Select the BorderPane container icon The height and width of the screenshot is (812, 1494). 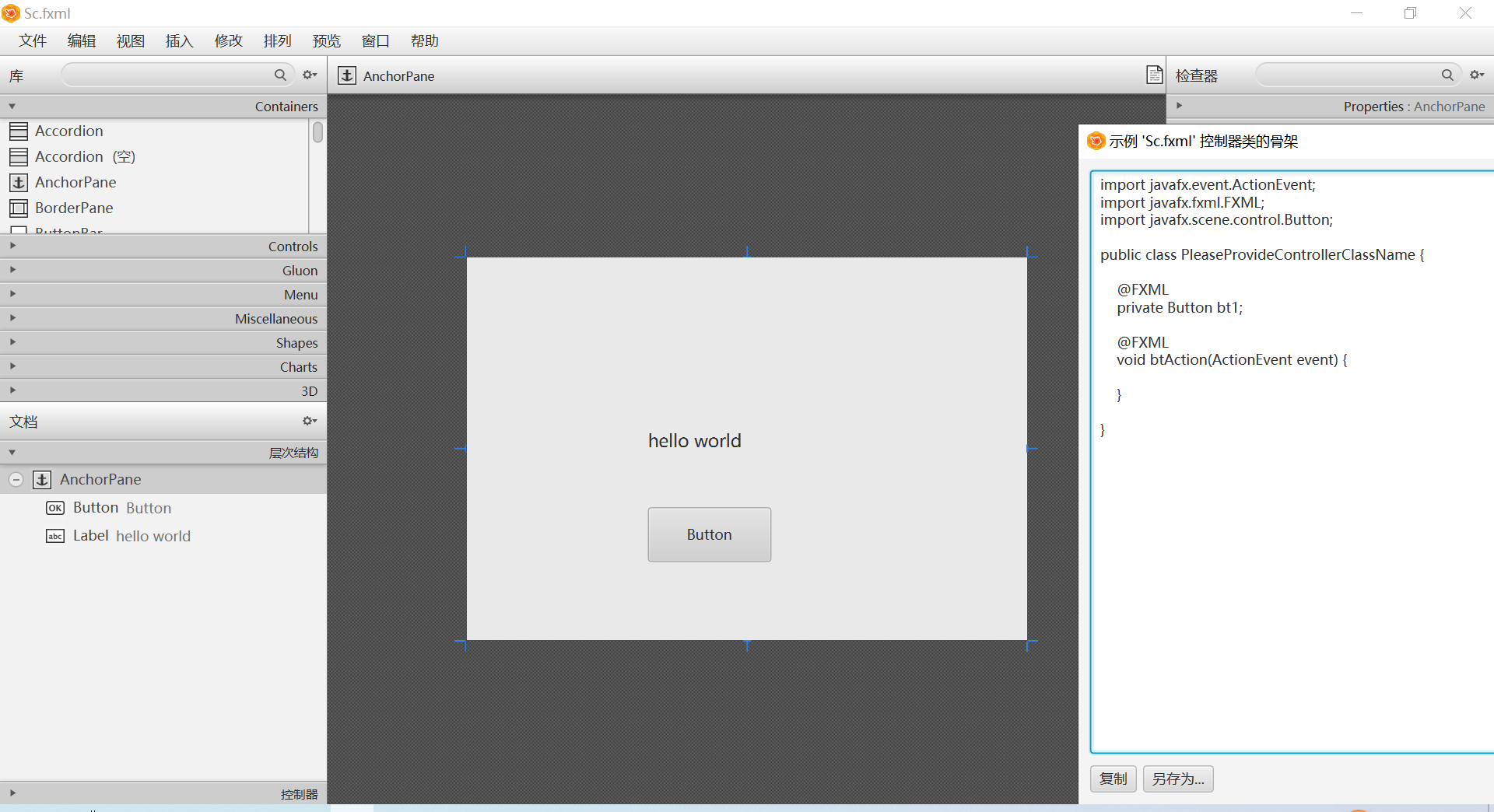click(x=19, y=208)
